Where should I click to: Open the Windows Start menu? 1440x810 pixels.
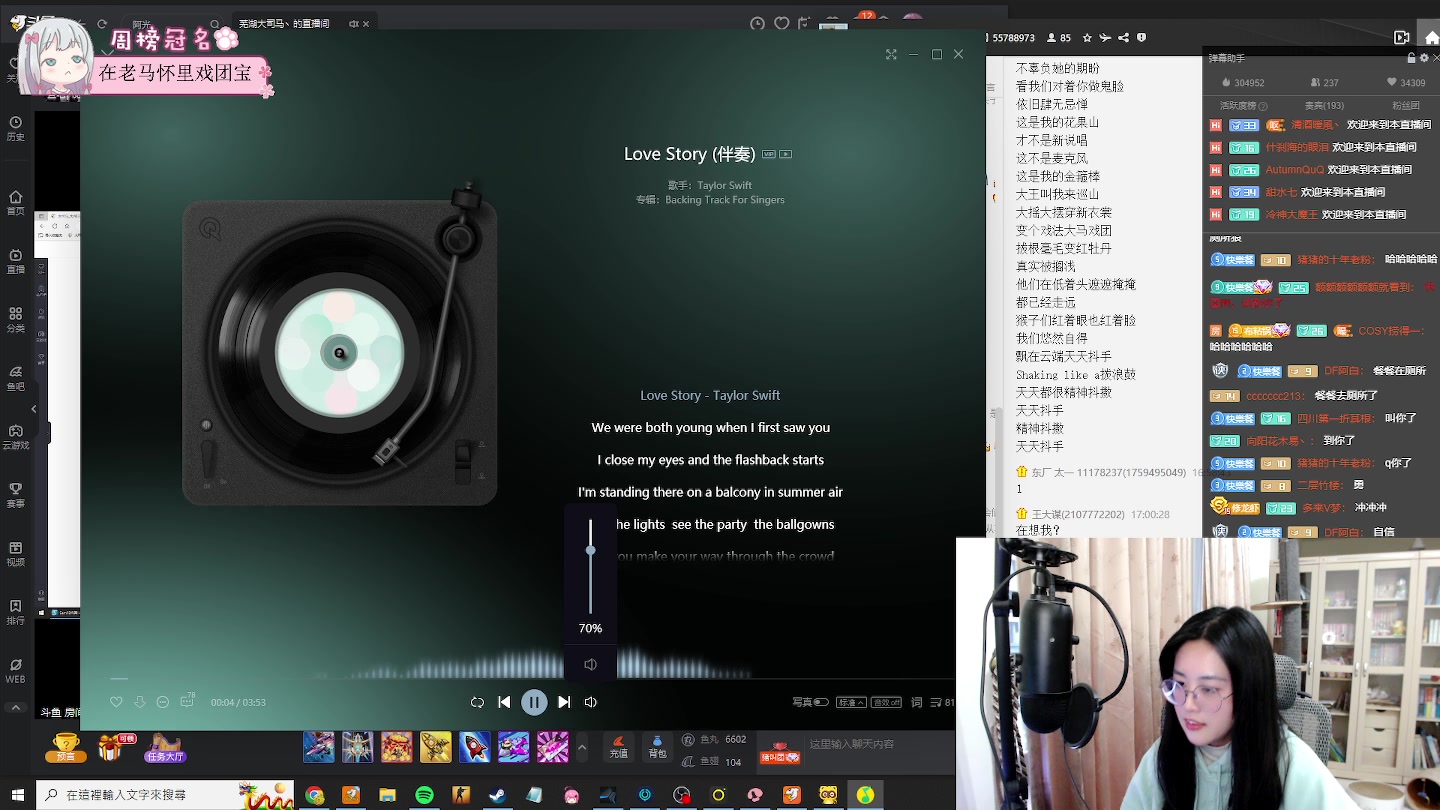[17, 796]
